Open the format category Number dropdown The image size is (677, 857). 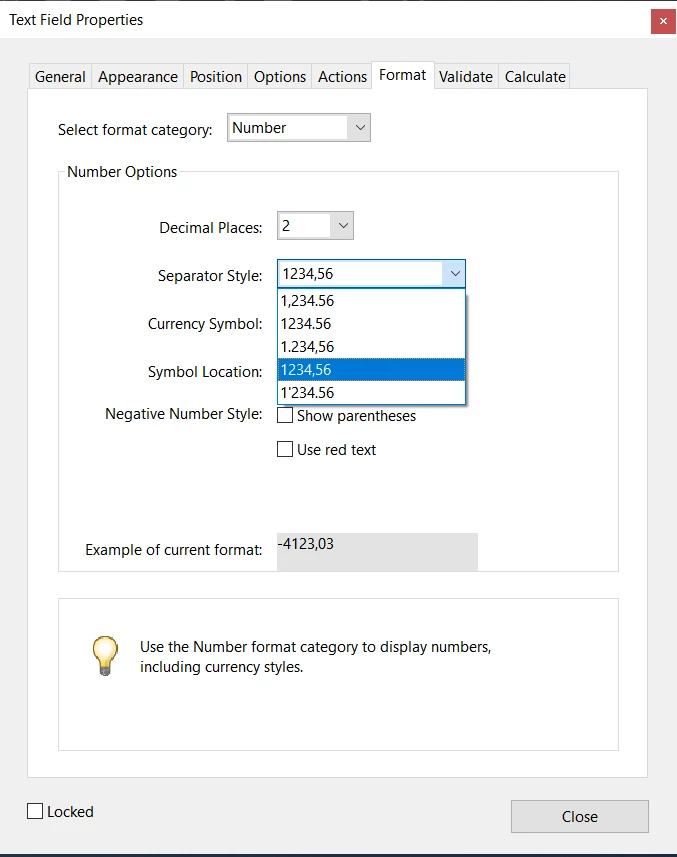point(299,127)
